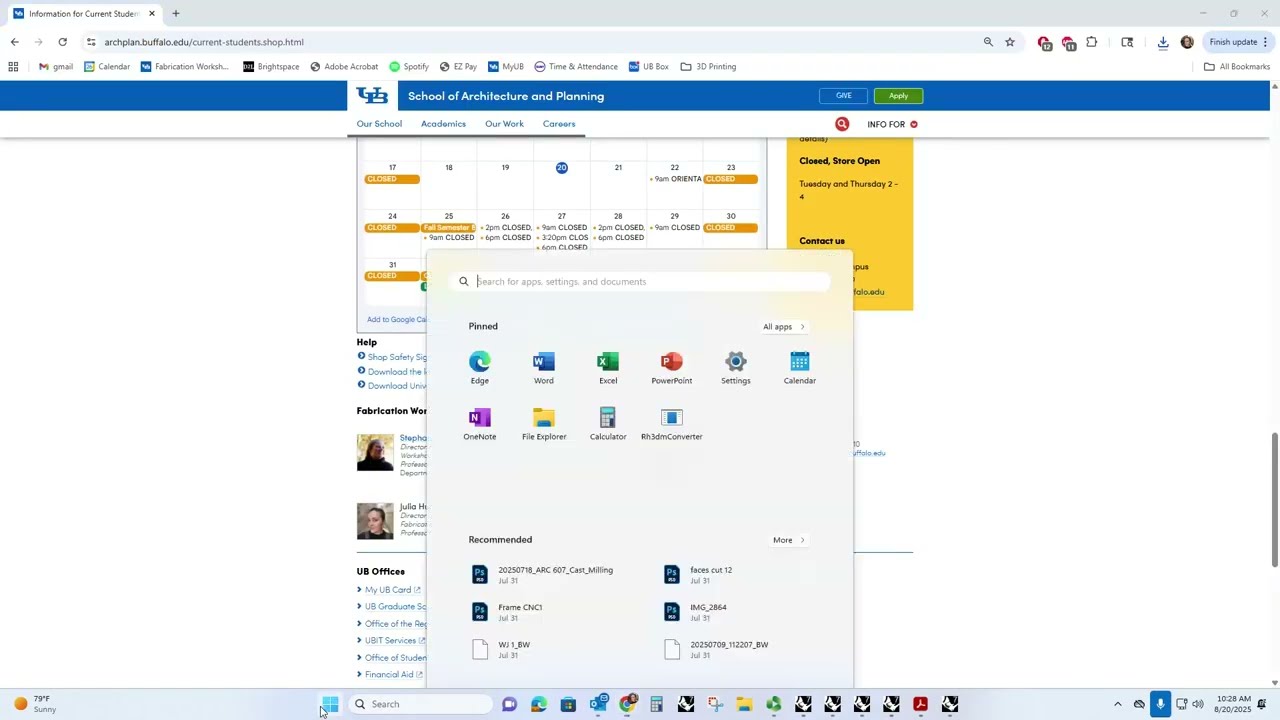This screenshot has height=720, width=1280.
Task: Open recommended file IMG_2864
Action: pos(697,612)
